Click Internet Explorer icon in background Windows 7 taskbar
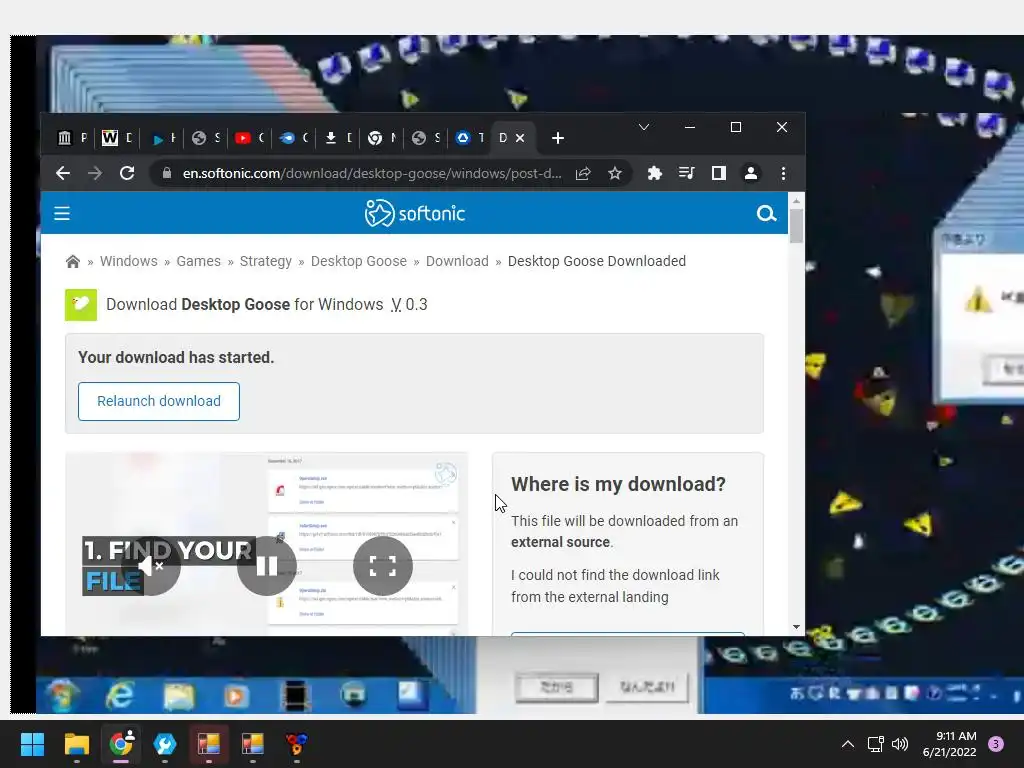The height and width of the screenshot is (768, 1024). [120, 695]
